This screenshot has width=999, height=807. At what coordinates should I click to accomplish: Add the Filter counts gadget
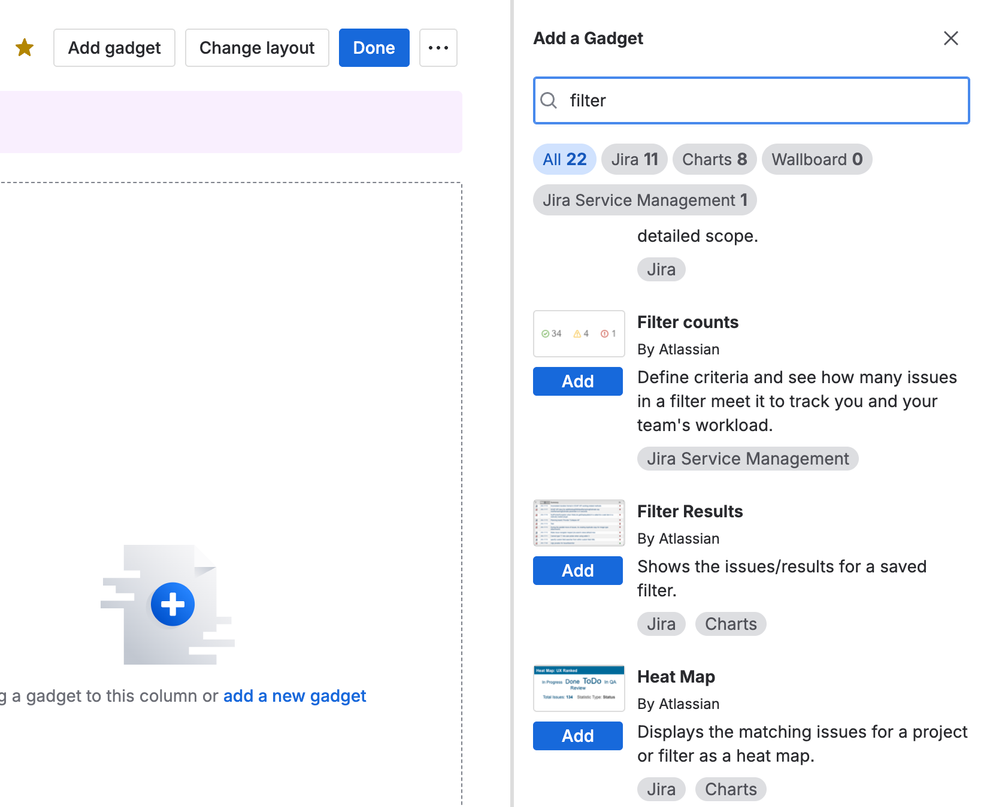pos(578,381)
